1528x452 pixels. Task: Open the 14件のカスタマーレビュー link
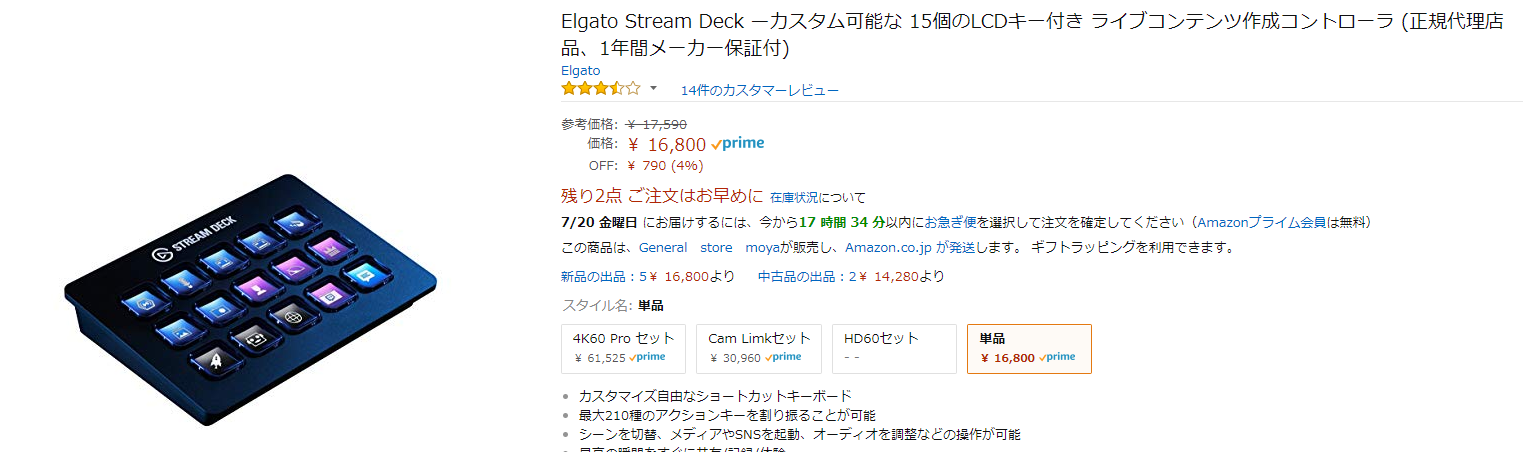(759, 91)
